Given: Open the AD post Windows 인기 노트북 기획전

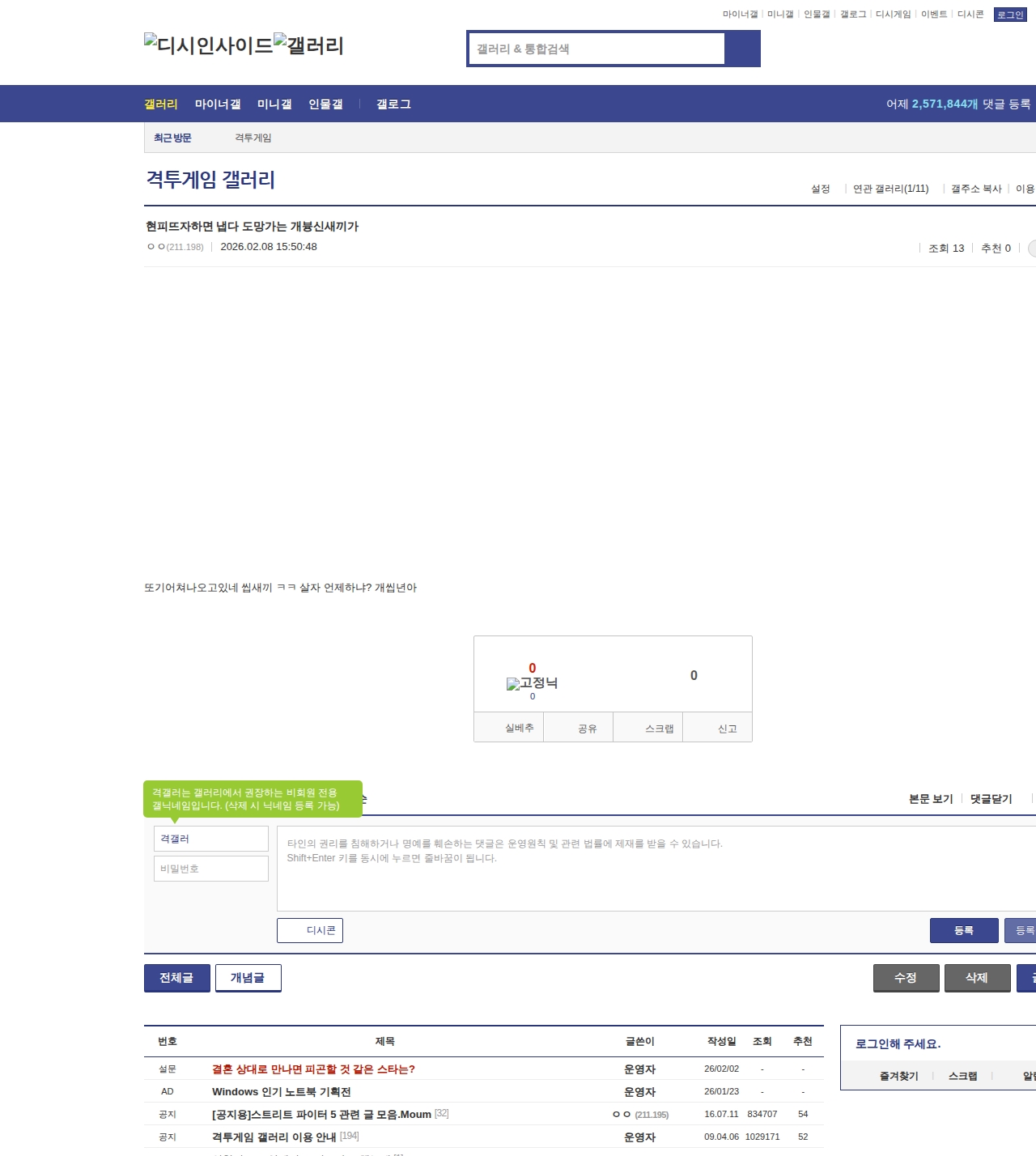Looking at the screenshot, I should [282, 1092].
